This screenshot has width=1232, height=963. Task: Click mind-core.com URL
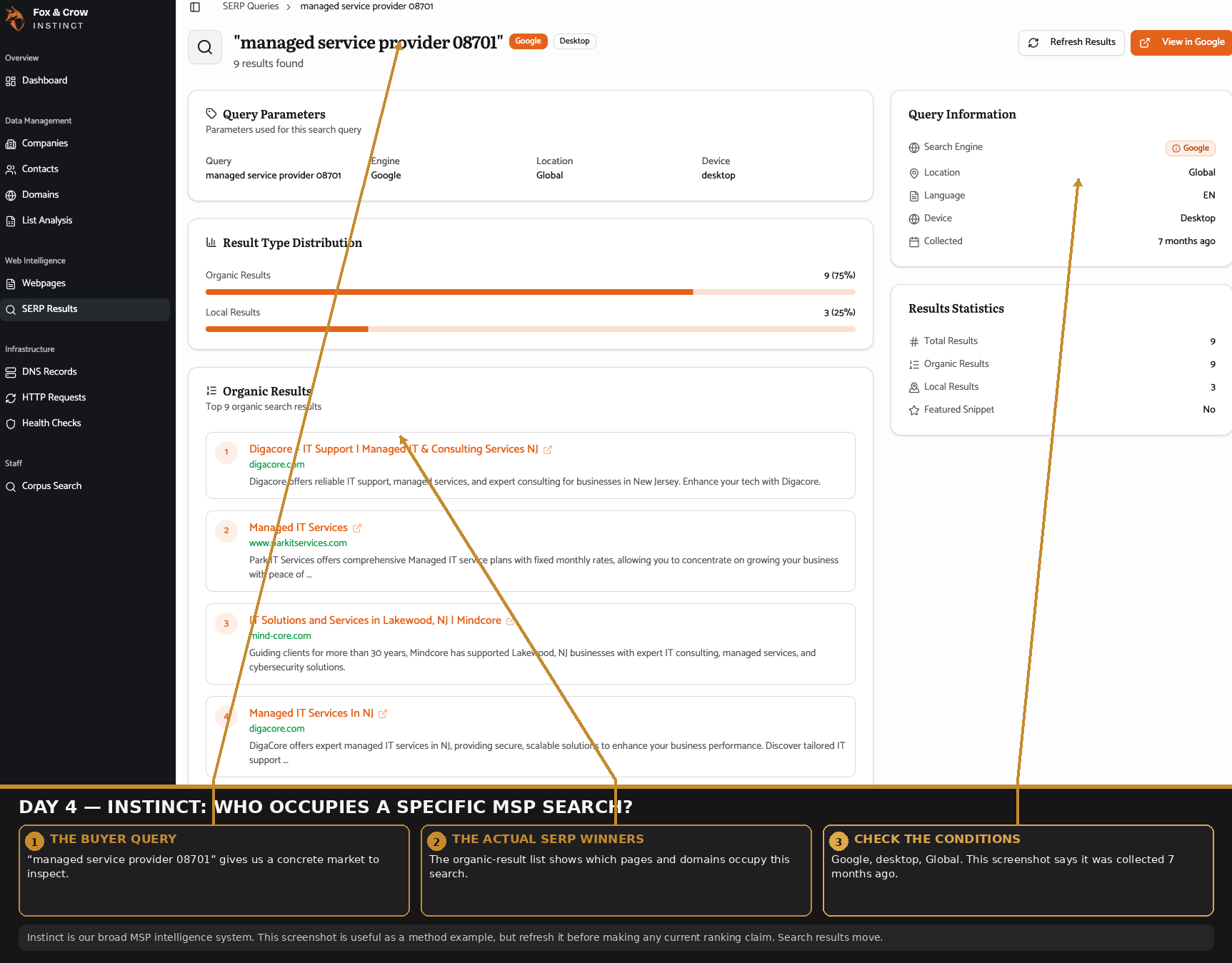click(x=280, y=636)
